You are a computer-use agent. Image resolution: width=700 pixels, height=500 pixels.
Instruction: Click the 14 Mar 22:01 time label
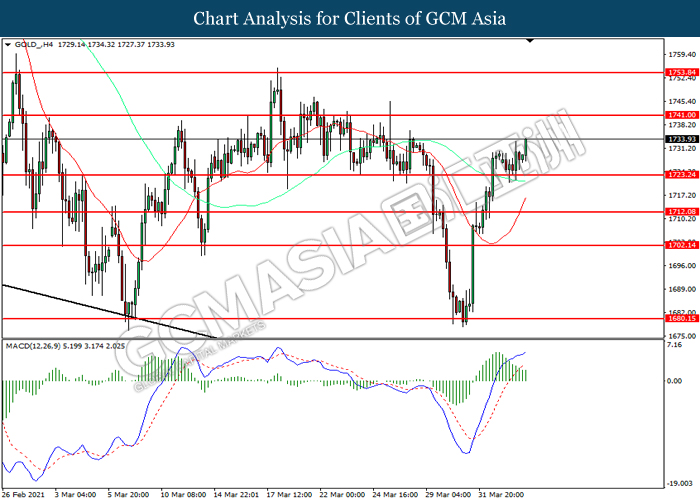point(236,495)
